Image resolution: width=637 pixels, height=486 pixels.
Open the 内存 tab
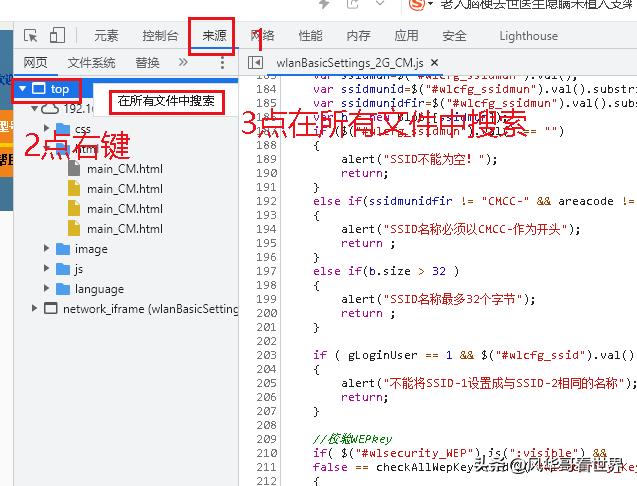pos(358,36)
